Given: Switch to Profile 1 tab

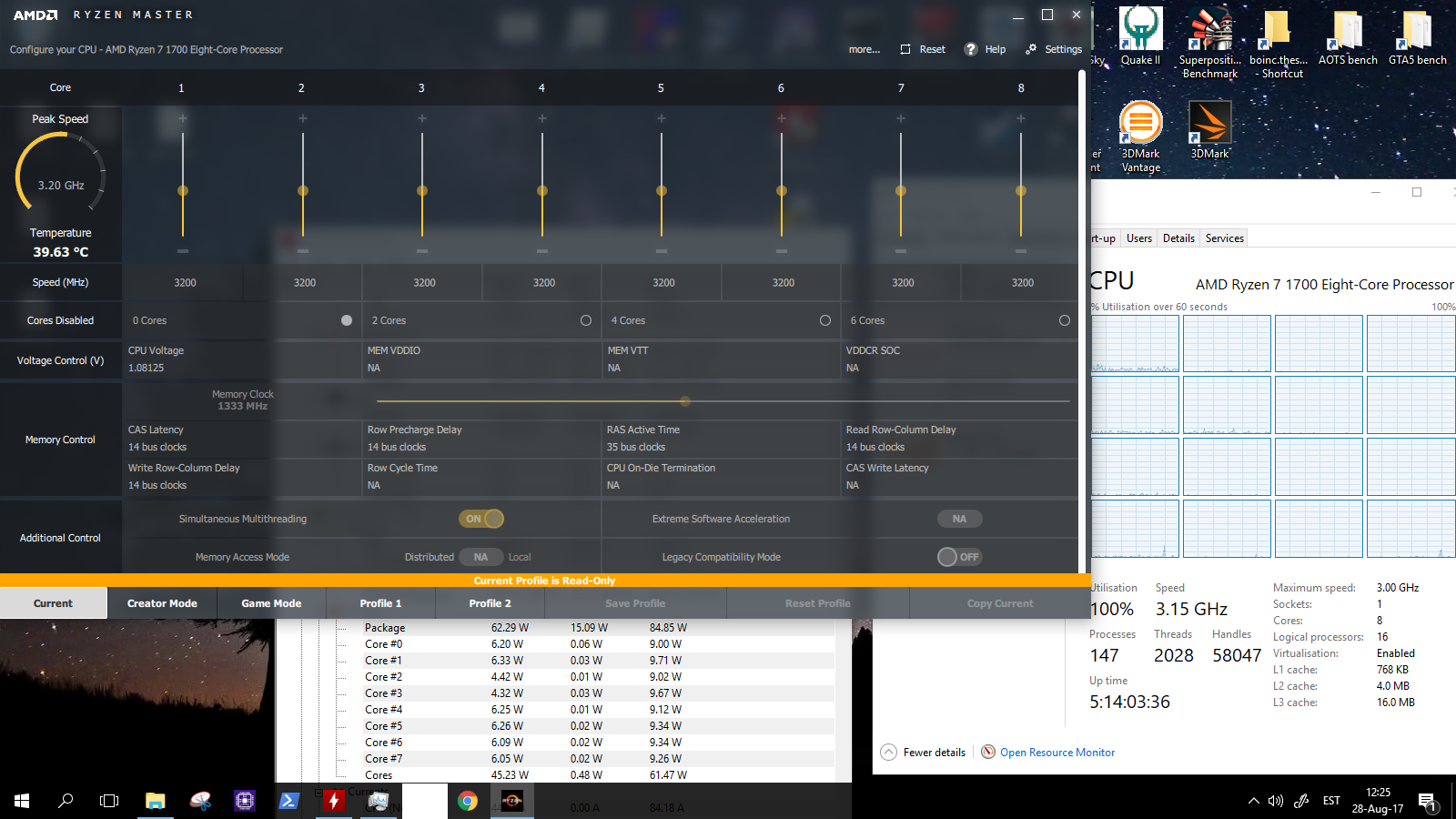Looking at the screenshot, I should click(380, 603).
